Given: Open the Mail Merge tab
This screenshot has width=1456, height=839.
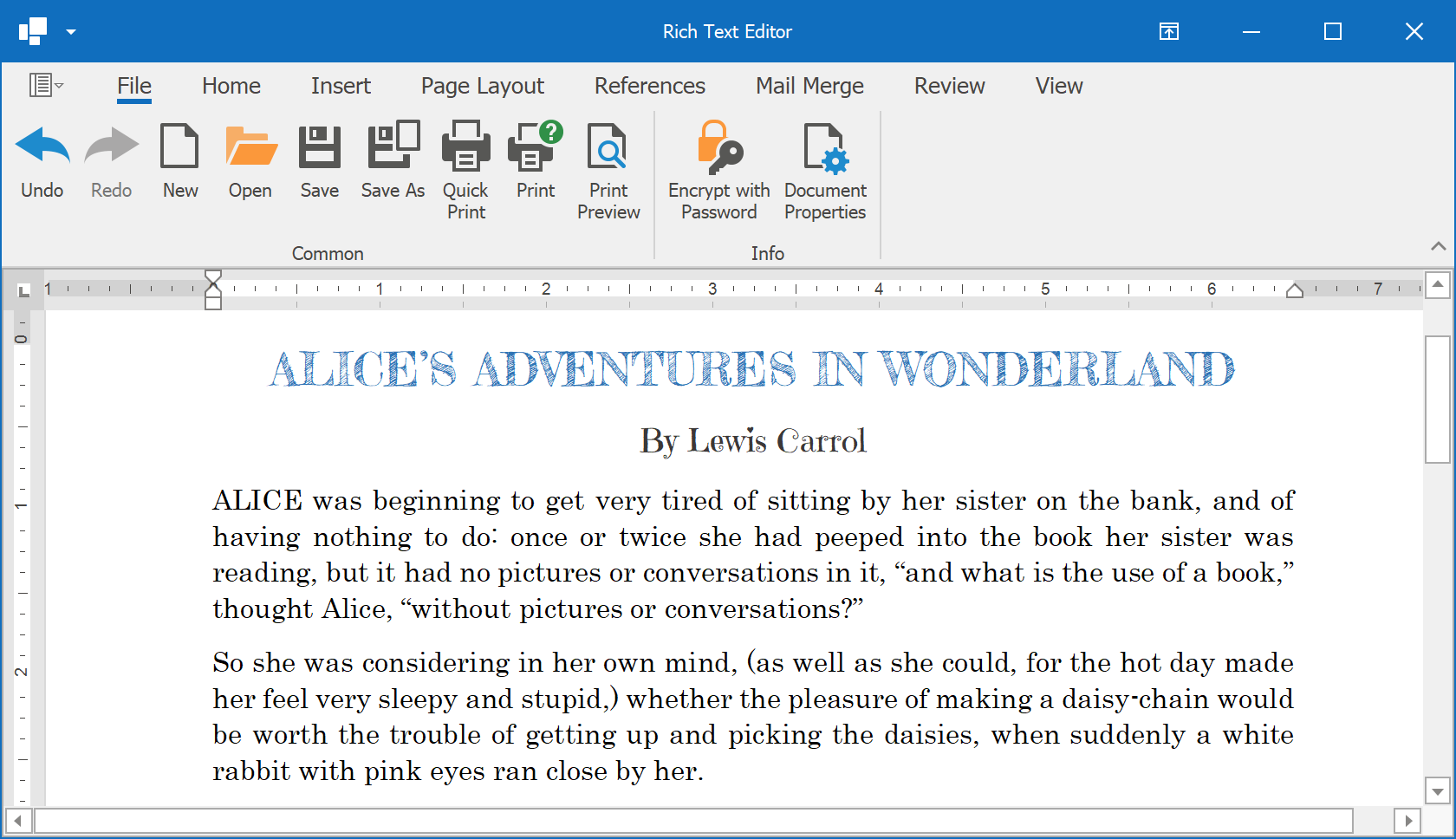Looking at the screenshot, I should pyautogui.click(x=809, y=86).
